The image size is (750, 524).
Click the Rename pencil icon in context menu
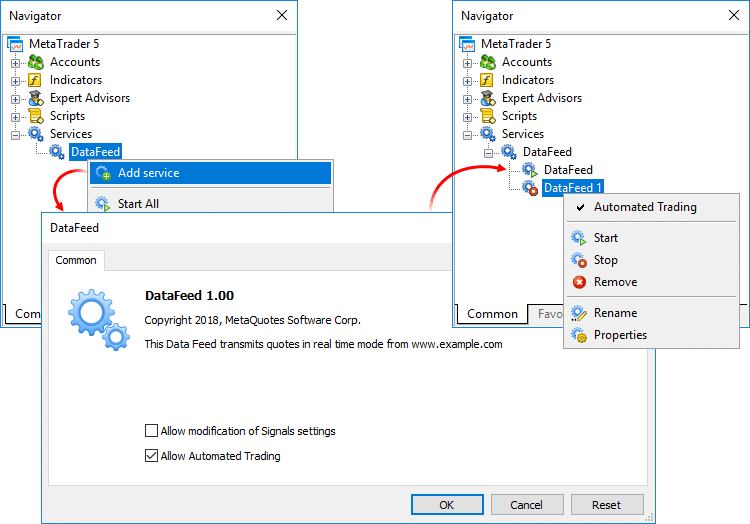pos(579,313)
